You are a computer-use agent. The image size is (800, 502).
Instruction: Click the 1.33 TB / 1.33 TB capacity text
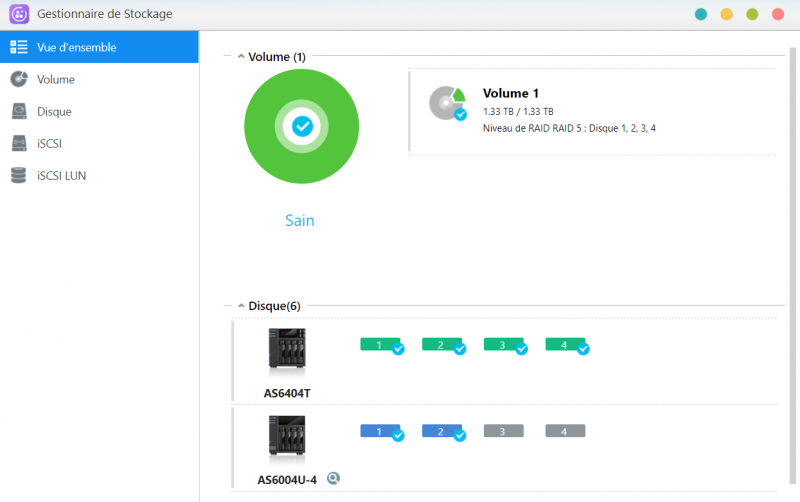518,111
